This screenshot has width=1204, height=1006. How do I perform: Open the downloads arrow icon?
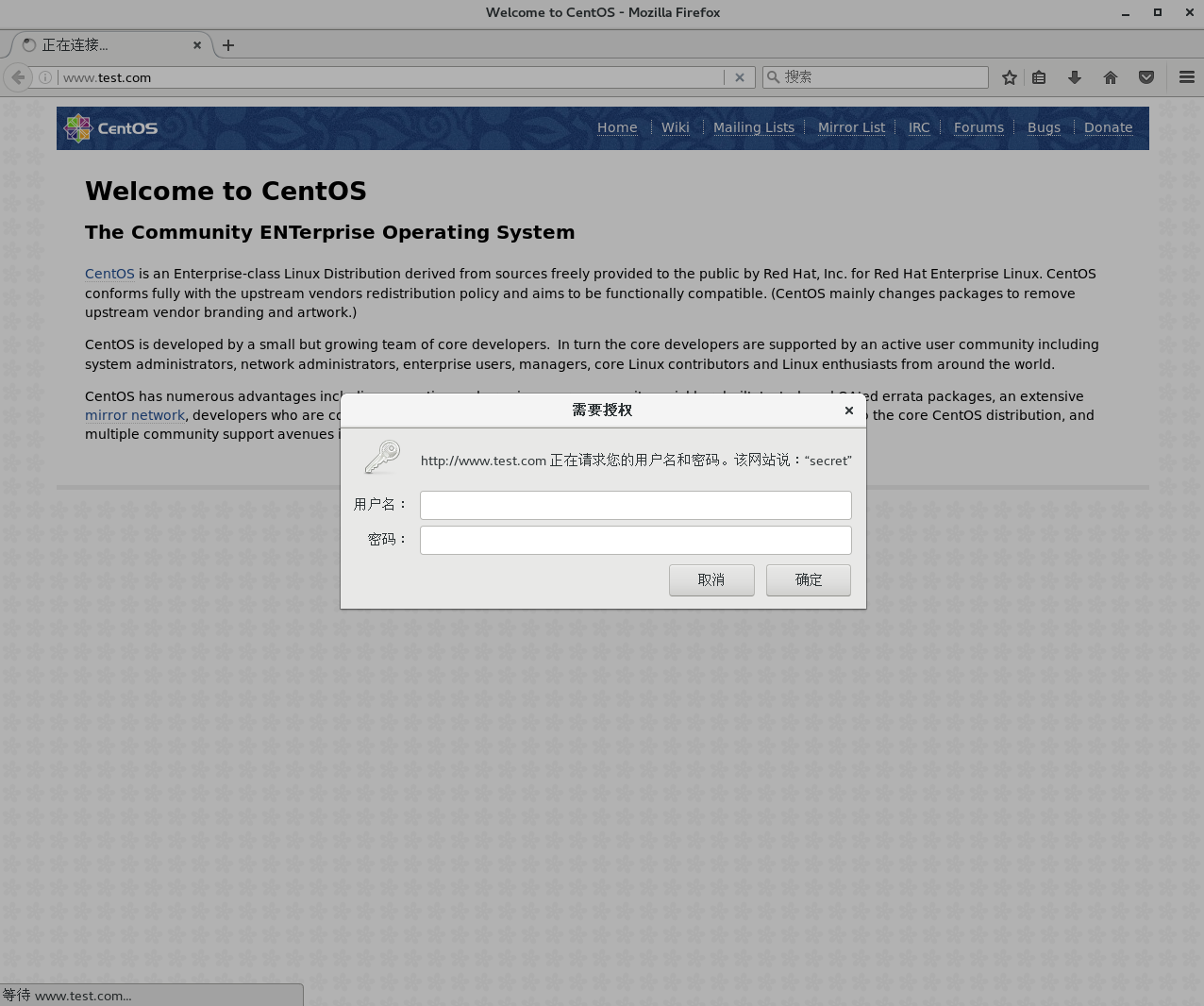1075,77
